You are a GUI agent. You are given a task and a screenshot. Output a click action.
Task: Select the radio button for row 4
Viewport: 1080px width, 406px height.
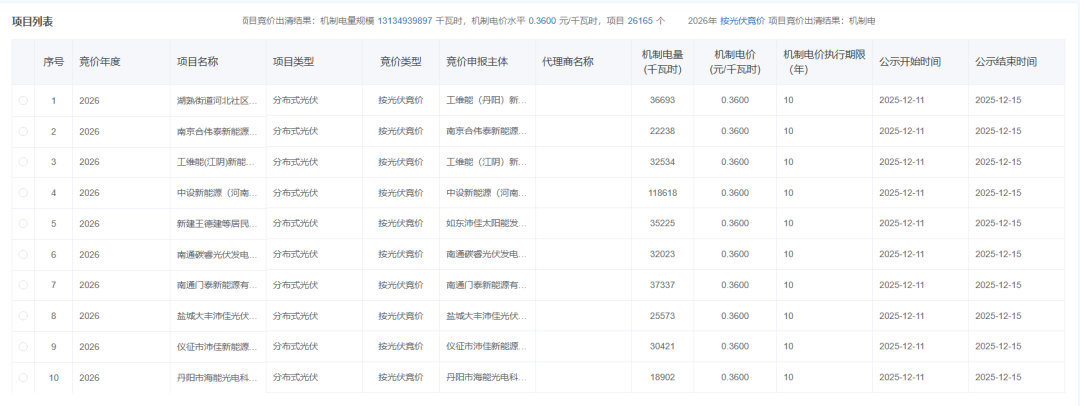(x=23, y=193)
